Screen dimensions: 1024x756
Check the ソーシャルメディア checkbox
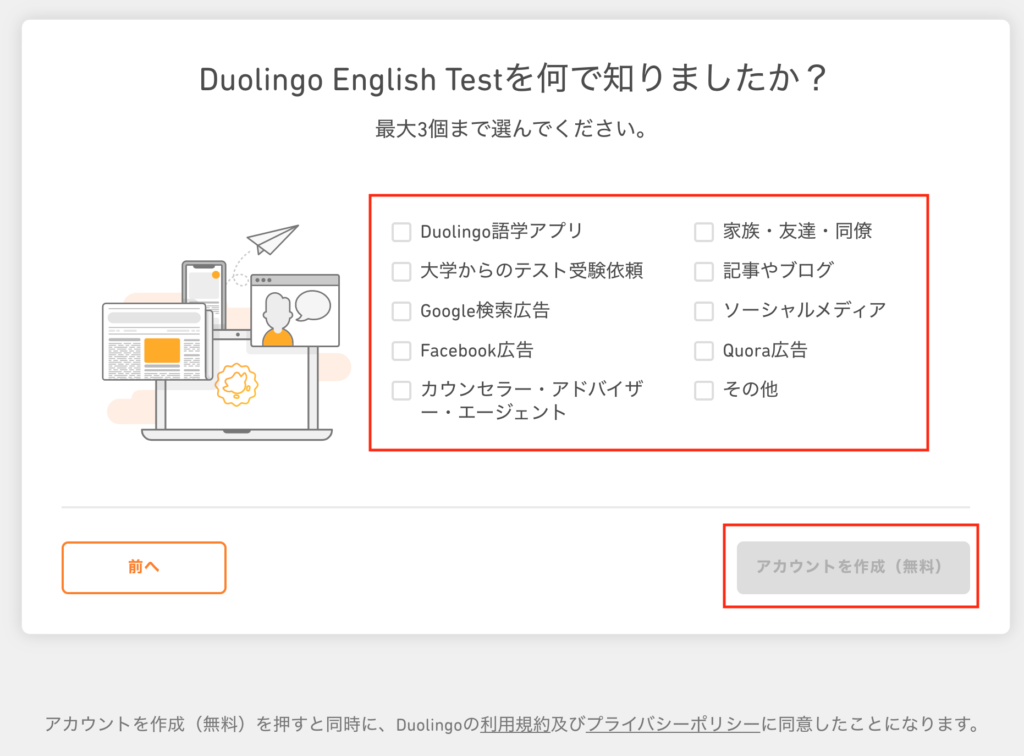(703, 311)
